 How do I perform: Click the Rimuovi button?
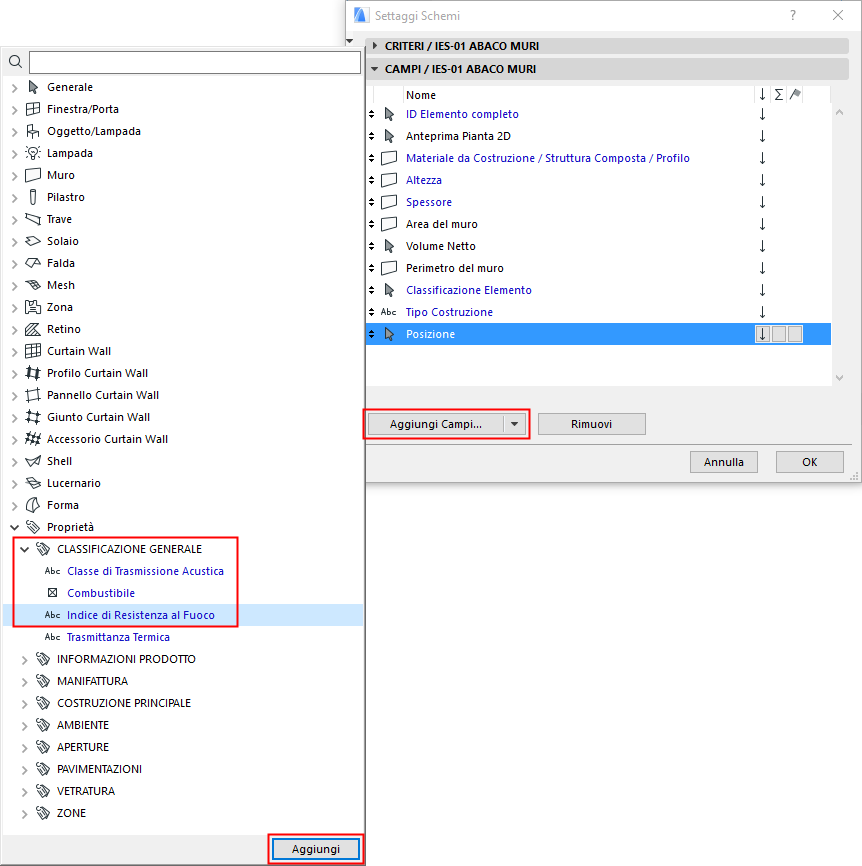591,424
